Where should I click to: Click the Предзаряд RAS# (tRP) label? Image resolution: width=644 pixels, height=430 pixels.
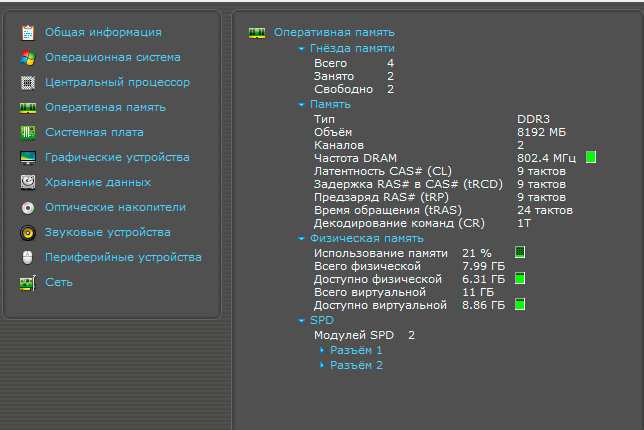pos(382,198)
